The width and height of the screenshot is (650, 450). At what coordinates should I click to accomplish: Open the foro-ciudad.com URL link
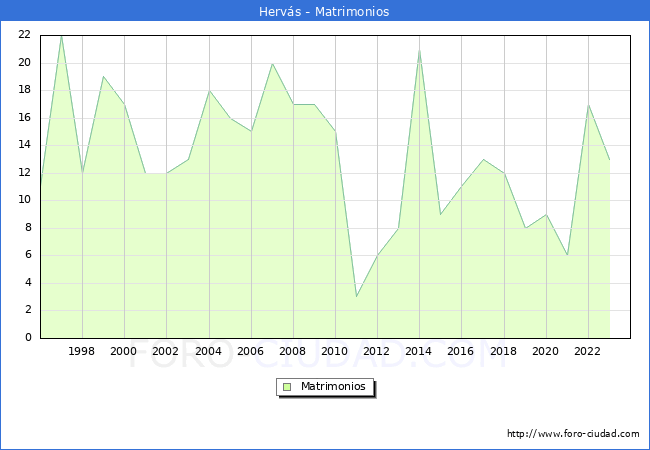coord(573,434)
